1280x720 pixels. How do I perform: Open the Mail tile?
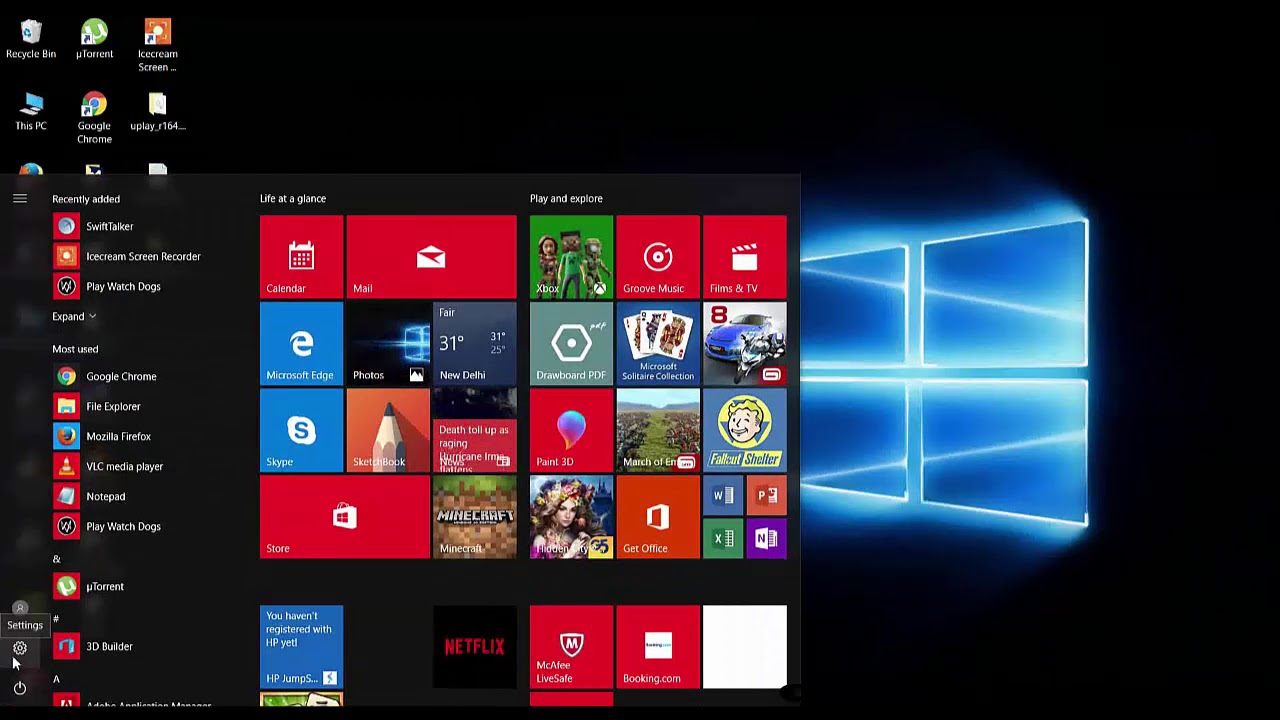(x=431, y=257)
